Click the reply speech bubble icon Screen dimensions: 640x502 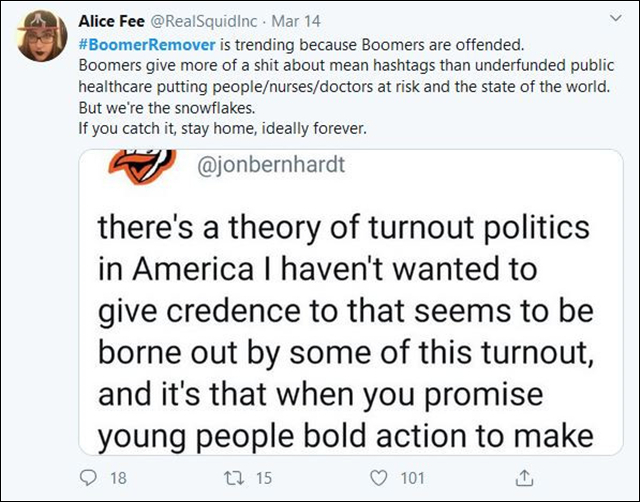(87, 478)
